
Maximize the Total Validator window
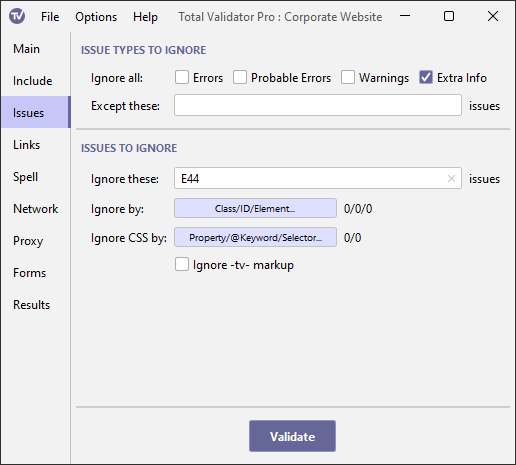449,16
